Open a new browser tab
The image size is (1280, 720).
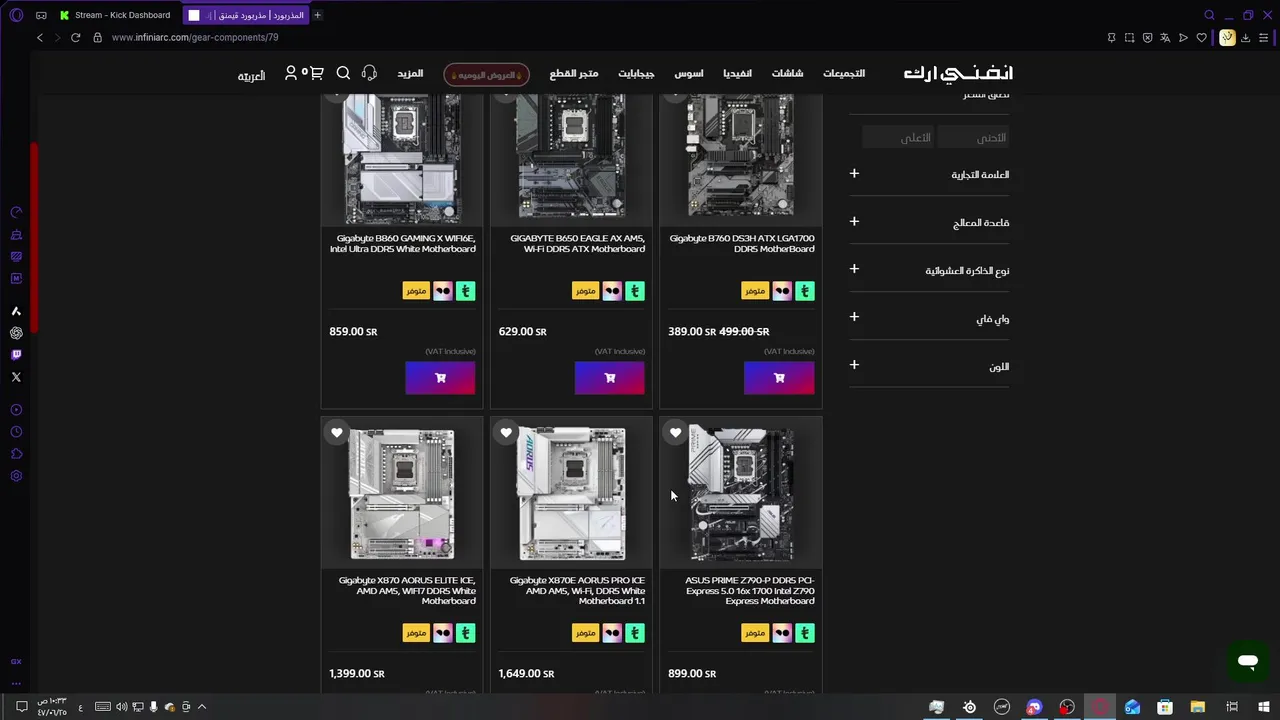[x=317, y=15]
